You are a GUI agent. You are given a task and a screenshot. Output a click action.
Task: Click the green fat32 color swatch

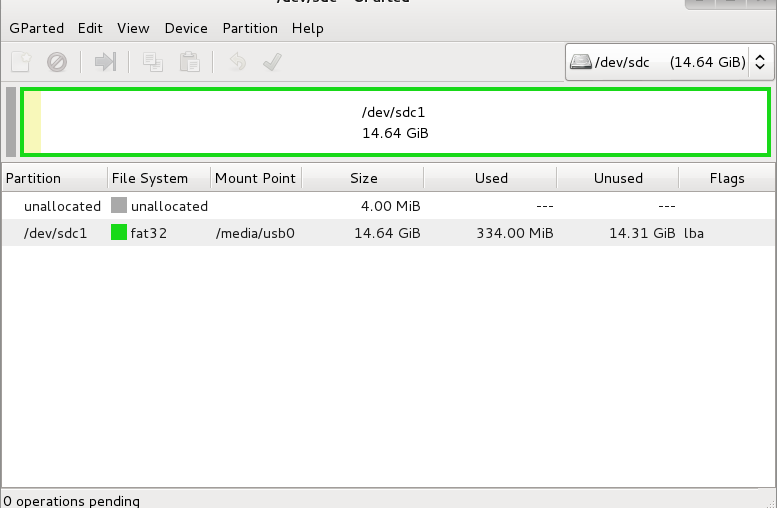pyautogui.click(x=119, y=232)
